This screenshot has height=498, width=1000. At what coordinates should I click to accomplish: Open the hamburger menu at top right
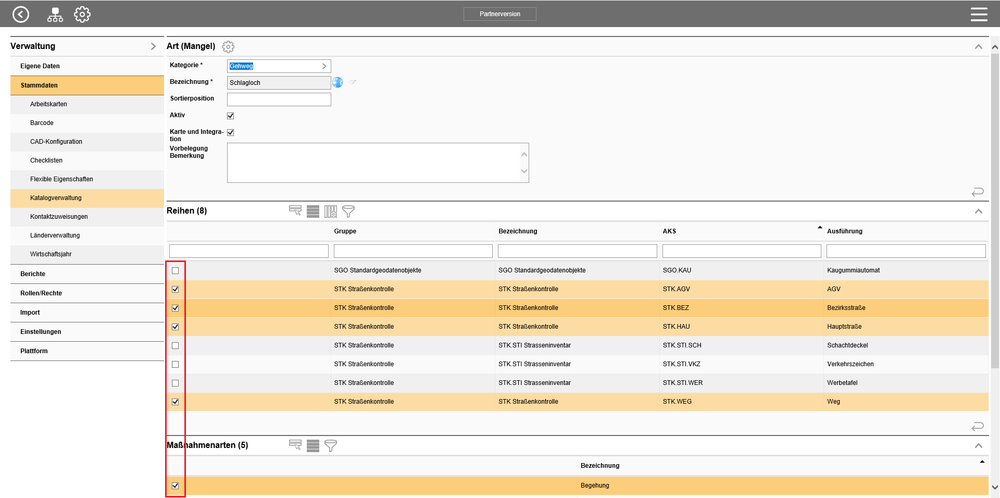coord(978,14)
